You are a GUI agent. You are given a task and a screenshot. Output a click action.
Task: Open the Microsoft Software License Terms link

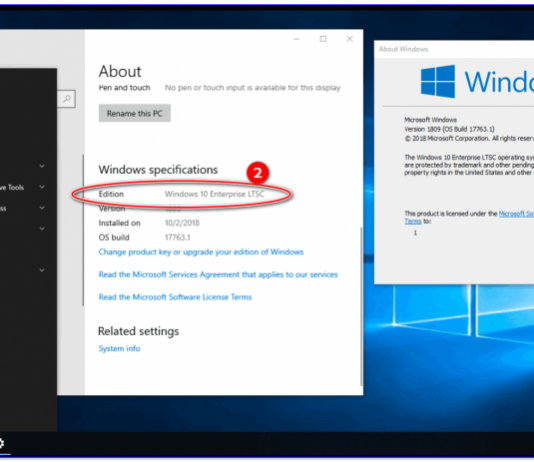tap(175, 297)
